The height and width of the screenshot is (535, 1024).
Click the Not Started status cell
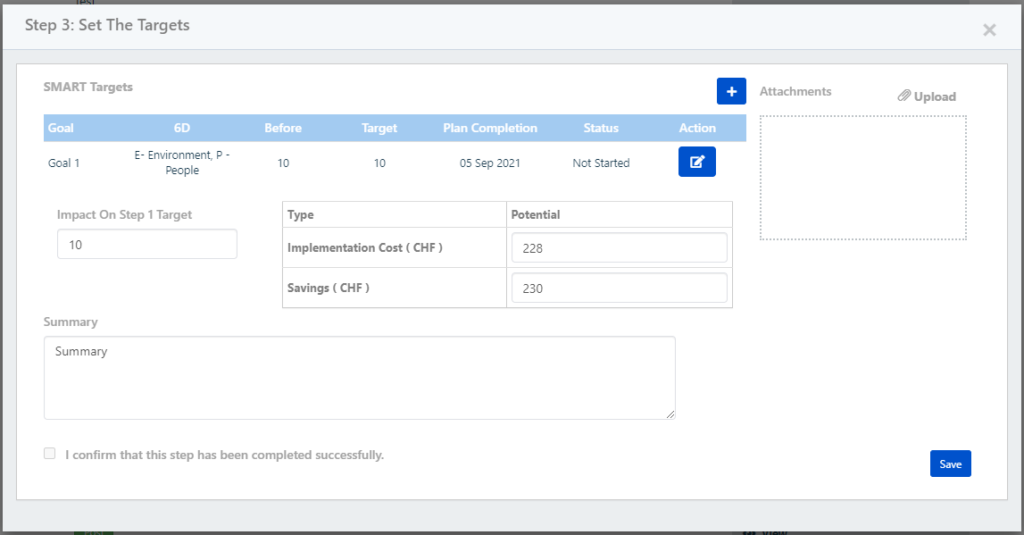coord(601,163)
